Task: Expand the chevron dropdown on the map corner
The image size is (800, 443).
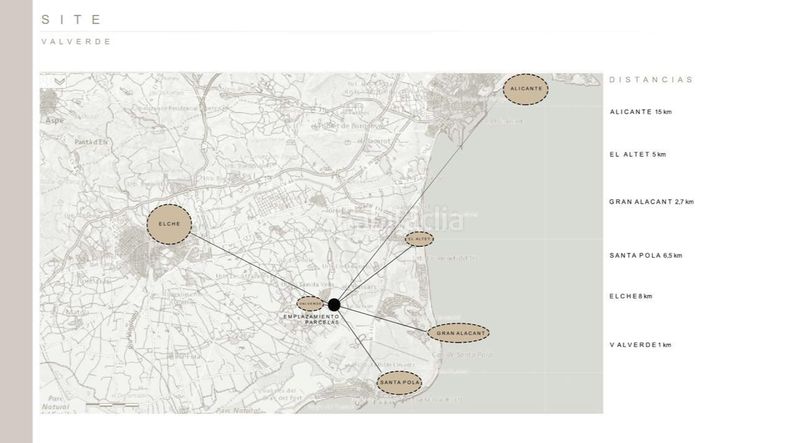Action: point(60,81)
